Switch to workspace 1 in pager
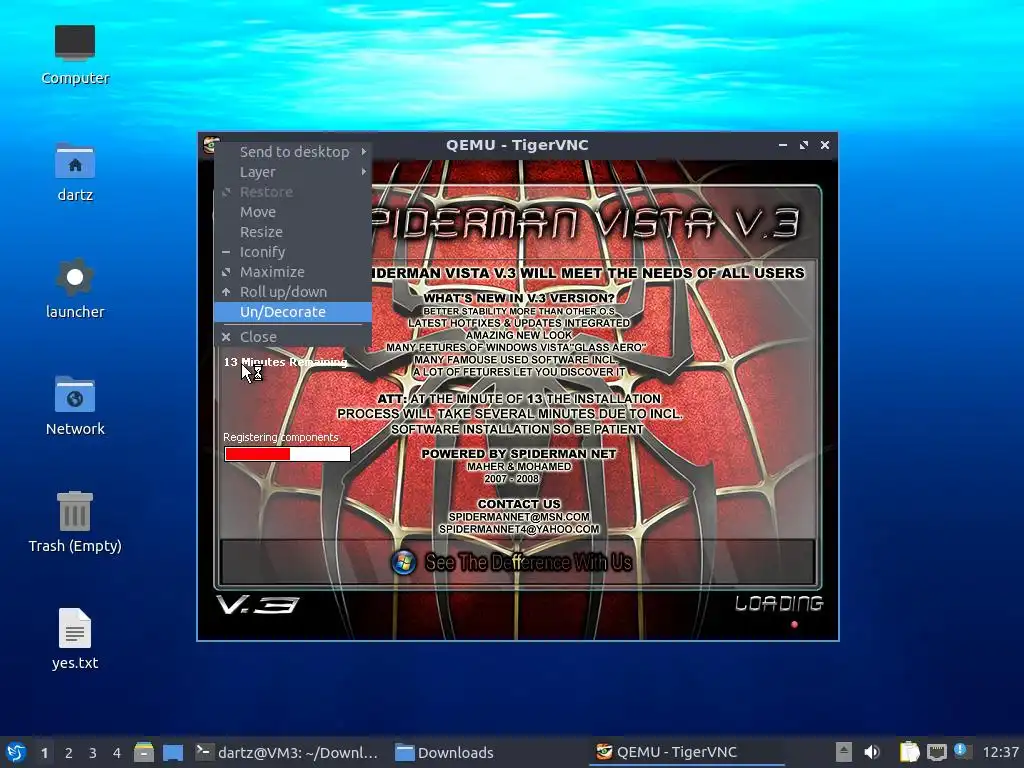1024x768 pixels. pos(44,753)
